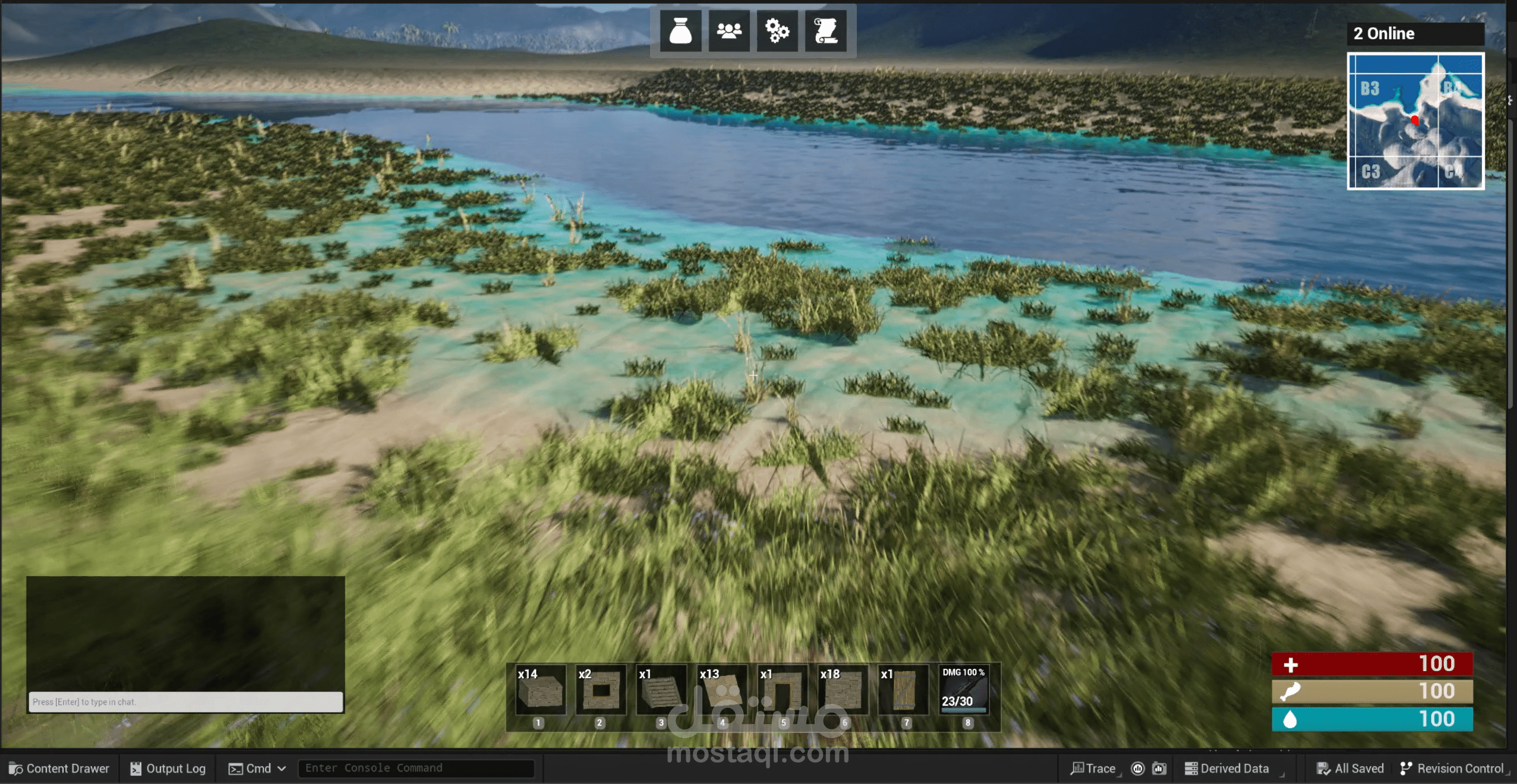
Task: Toggle the stat capture circle icon
Action: (1137, 769)
